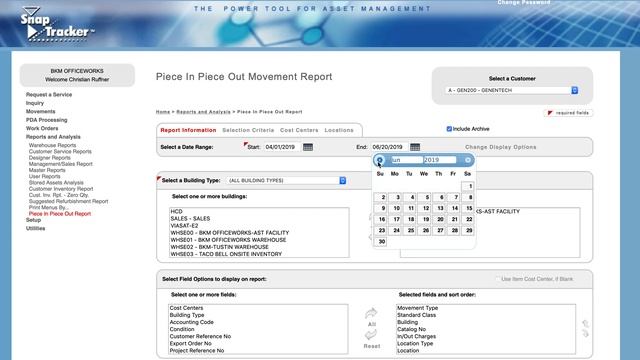The width and height of the screenshot is (640, 360).
Task: Open Customer Service Reports link
Action: [x=60, y=151]
